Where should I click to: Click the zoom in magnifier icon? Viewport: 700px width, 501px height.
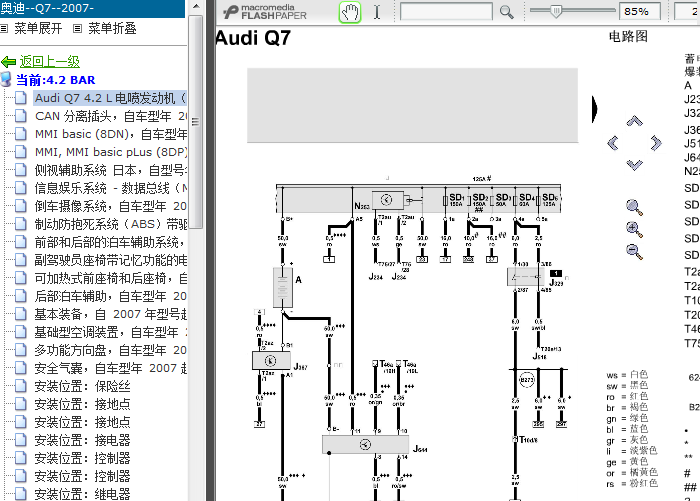click(x=634, y=230)
